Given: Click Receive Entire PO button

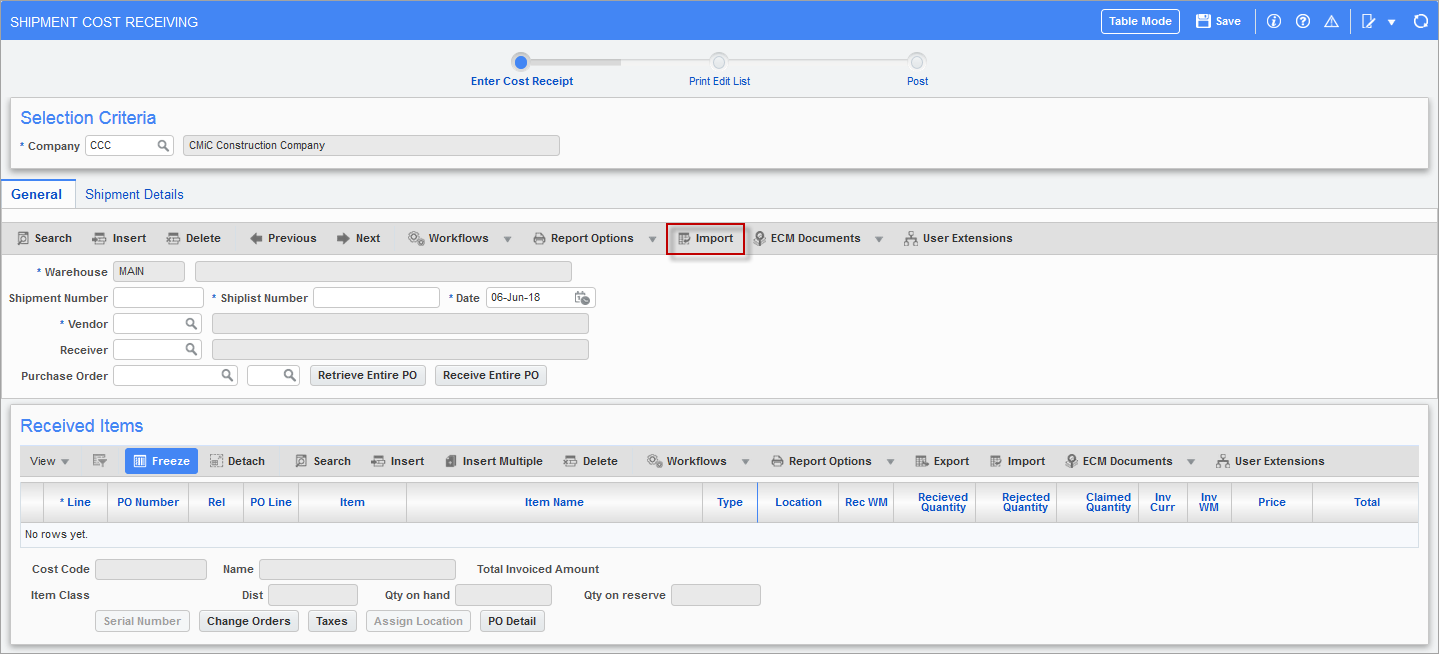Looking at the screenshot, I should (x=491, y=375).
